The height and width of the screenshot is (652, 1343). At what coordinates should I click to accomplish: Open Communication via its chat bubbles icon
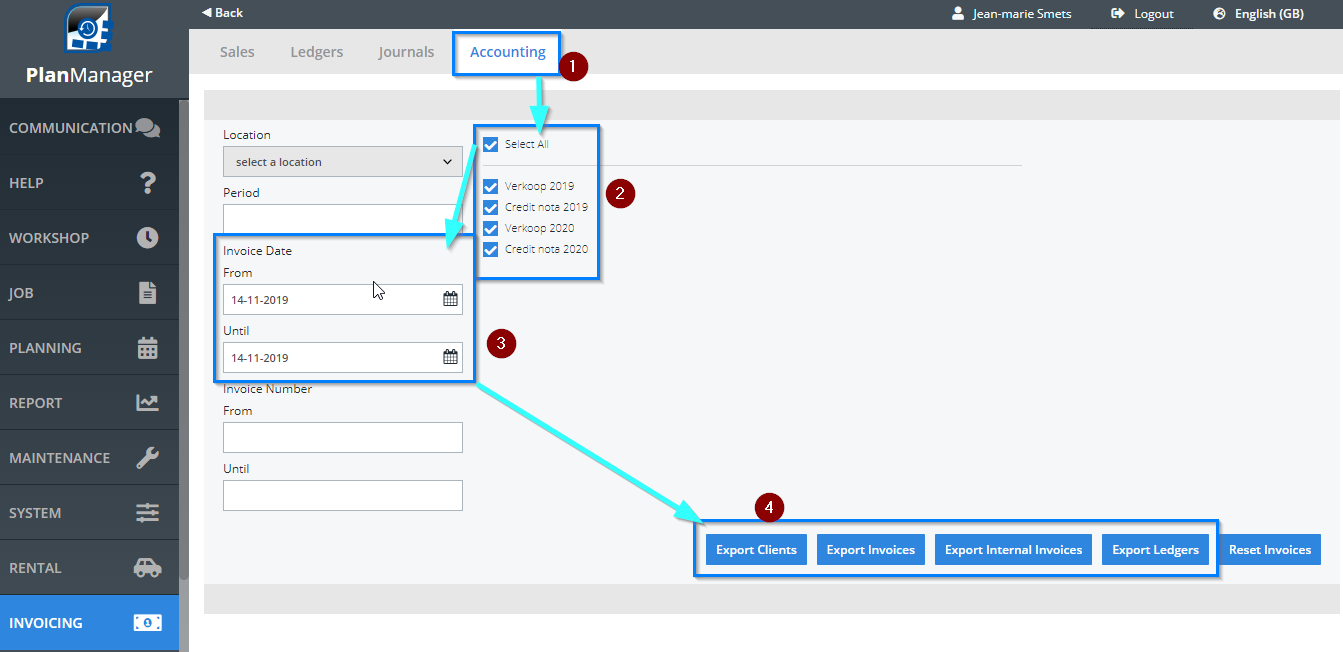click(x=147, y=128)
